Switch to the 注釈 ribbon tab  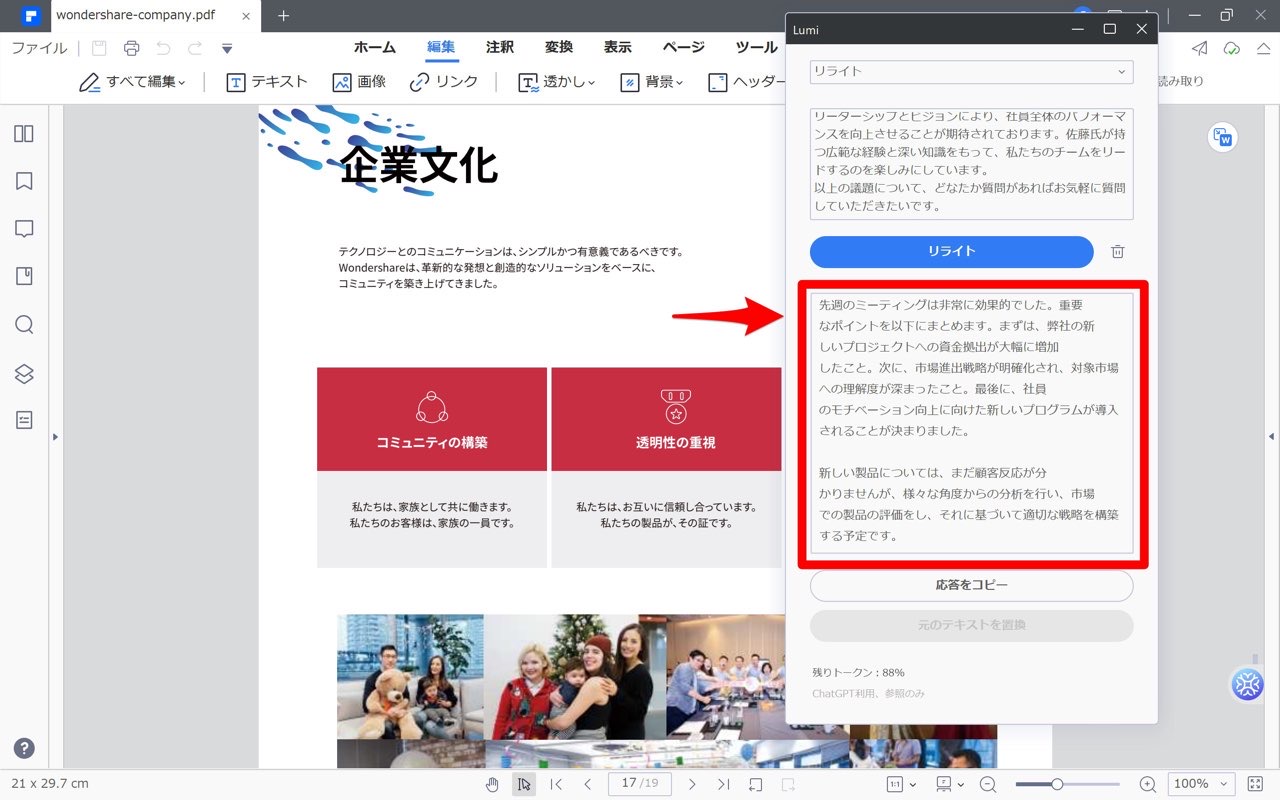(499, 47)
